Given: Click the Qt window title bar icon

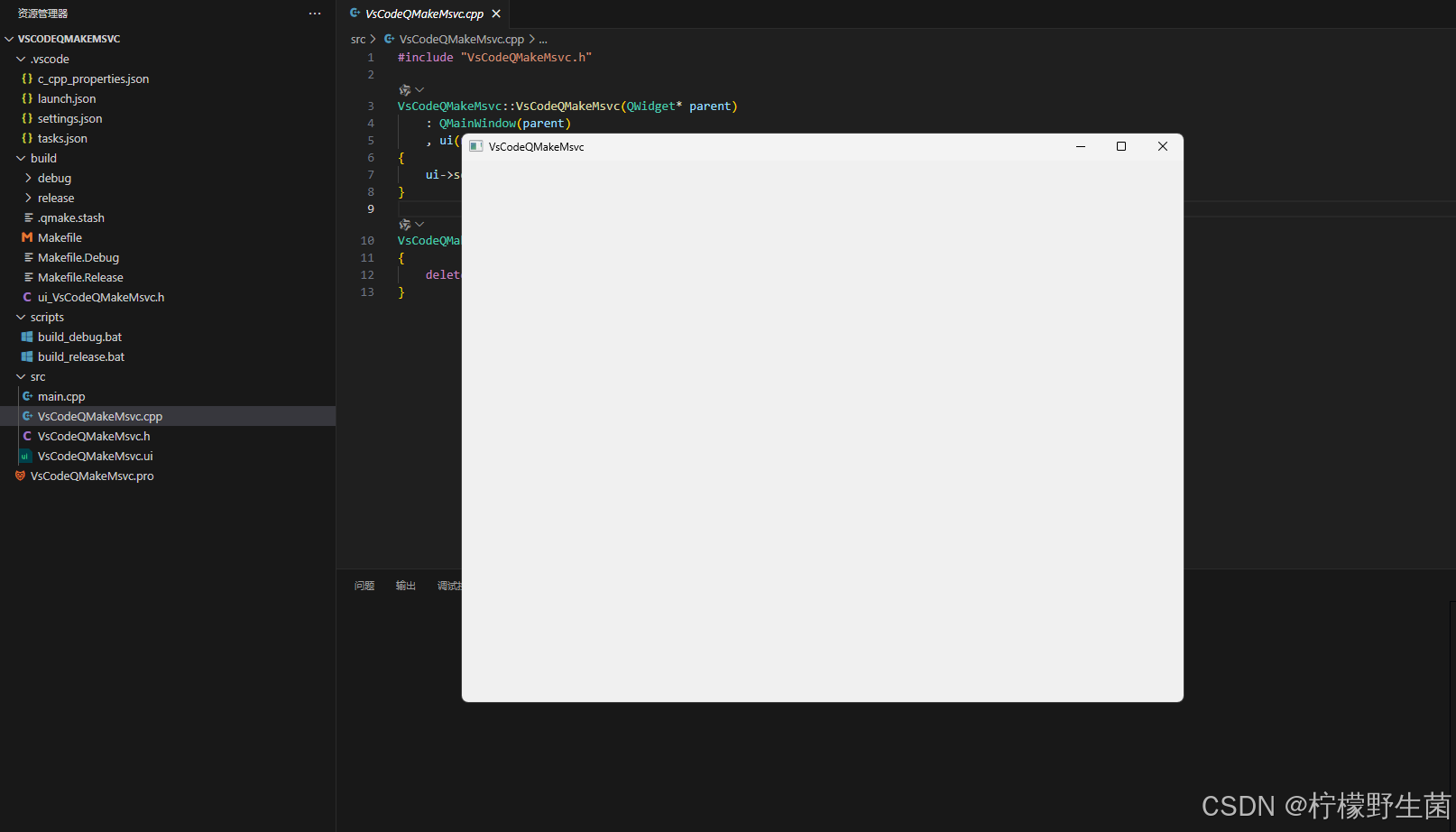Looking at the screenshot, I should [x=476, y=146].
